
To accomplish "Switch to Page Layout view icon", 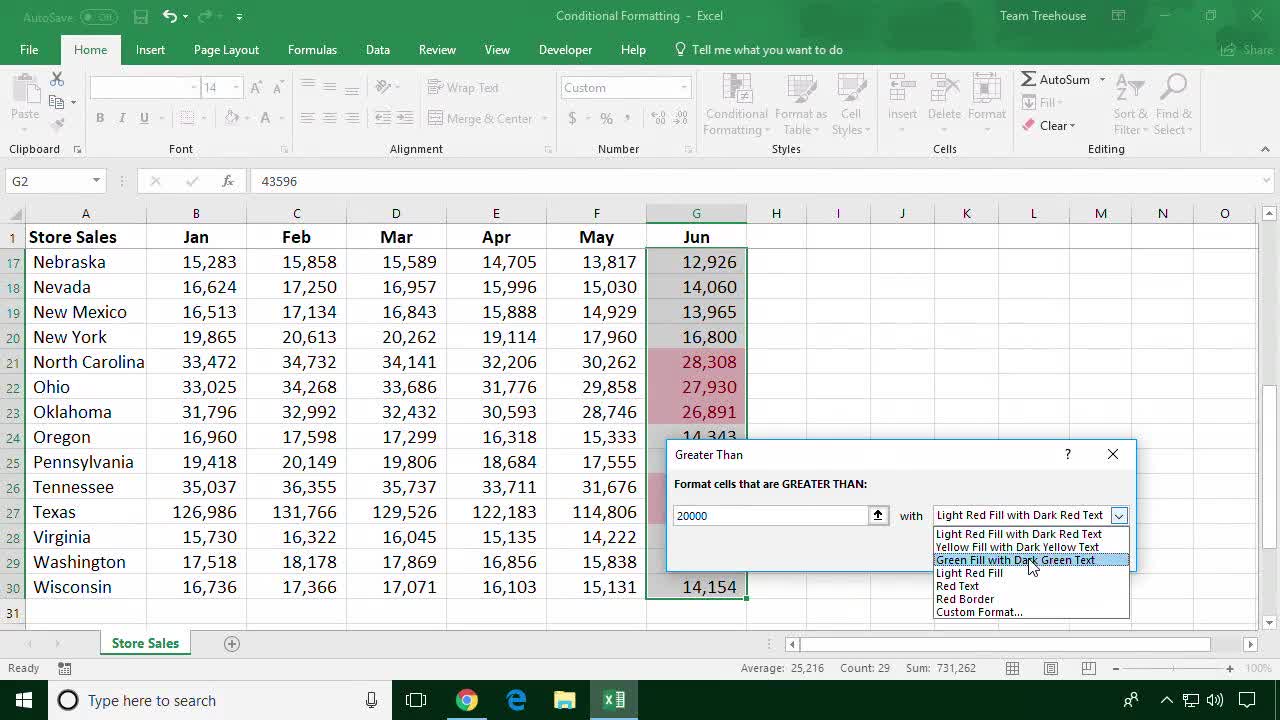I will tap(1051, 668).
